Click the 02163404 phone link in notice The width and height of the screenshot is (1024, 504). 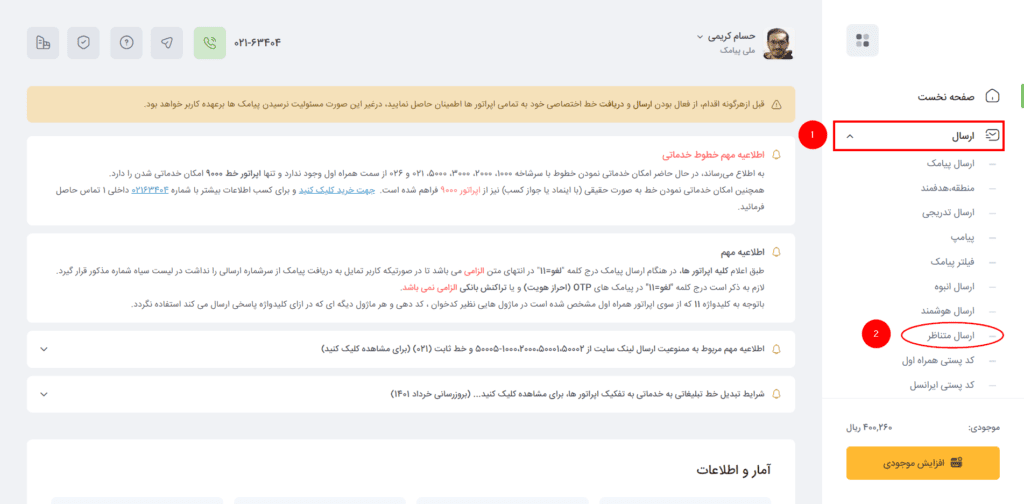click(x=150, y=190)
